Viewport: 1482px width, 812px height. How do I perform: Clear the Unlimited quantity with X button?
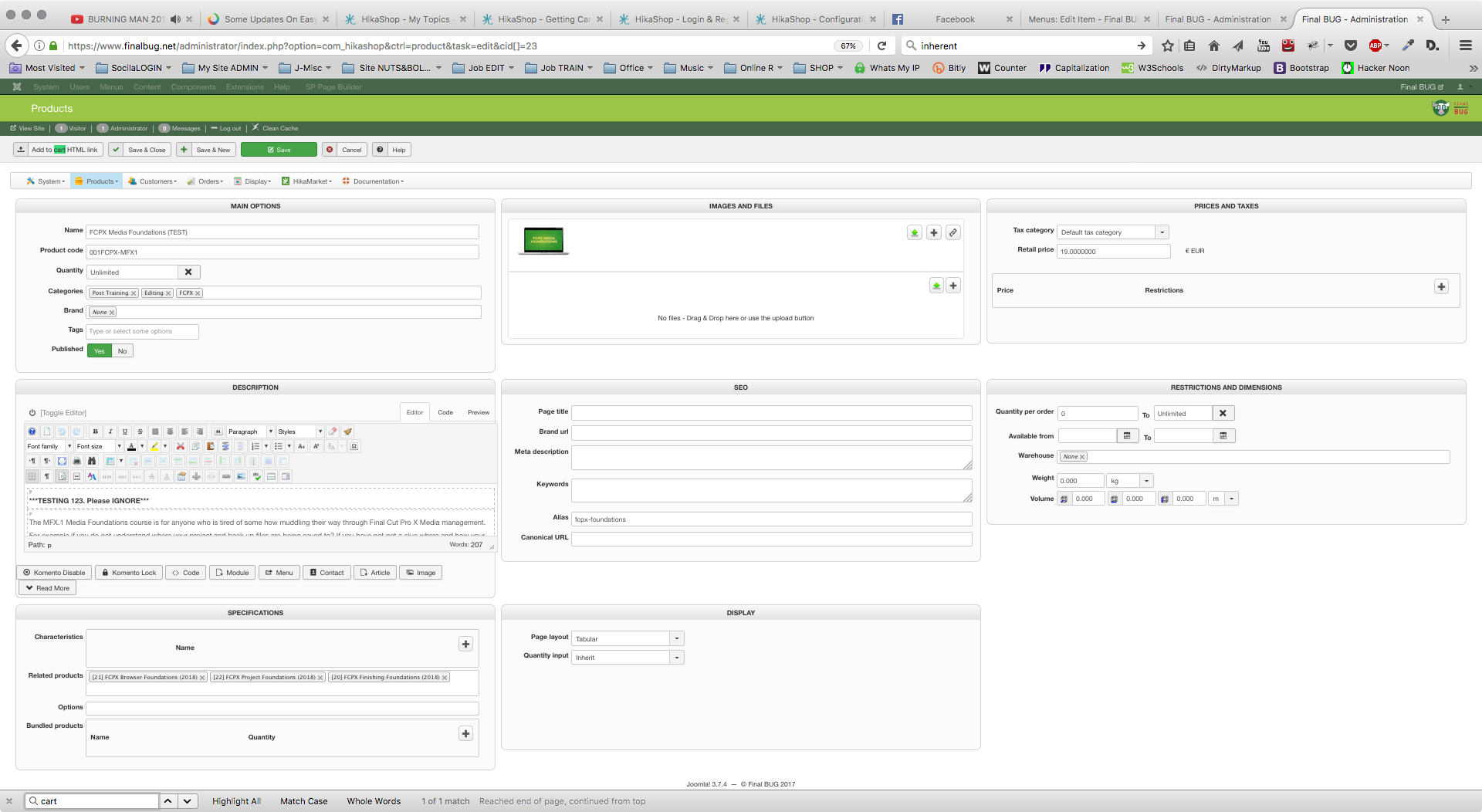[188, 272]
